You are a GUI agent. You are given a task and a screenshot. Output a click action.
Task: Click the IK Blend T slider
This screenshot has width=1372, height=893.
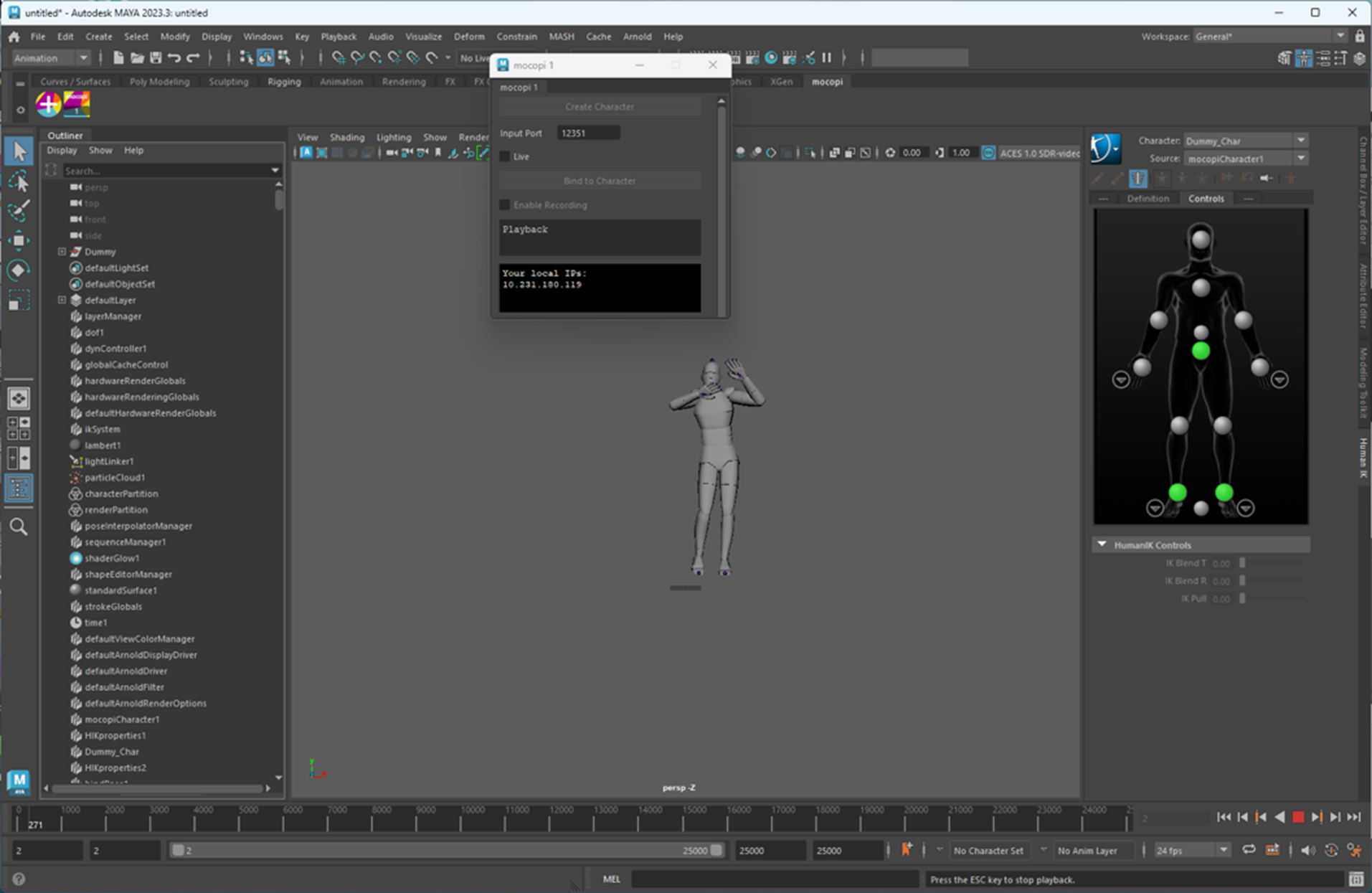pyautogui.click(x=1243, y=564)
